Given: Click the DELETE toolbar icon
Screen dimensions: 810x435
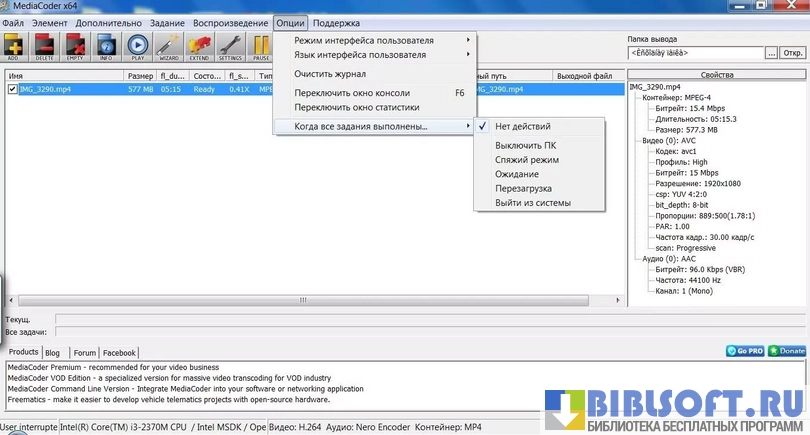Looking at the screenshot, I should tap(45, 46).
